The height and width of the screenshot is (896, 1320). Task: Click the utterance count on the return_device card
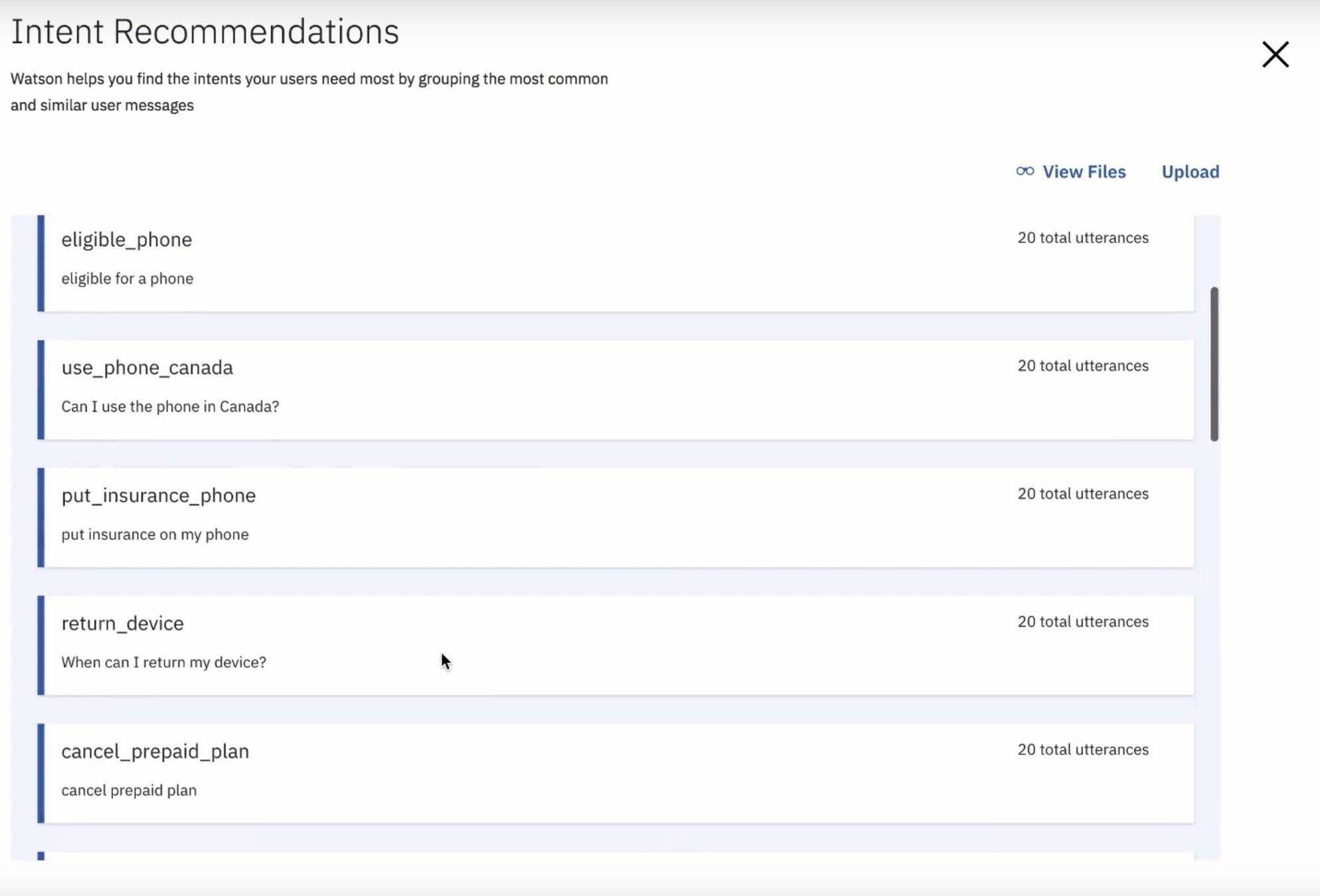[1082, 622]
